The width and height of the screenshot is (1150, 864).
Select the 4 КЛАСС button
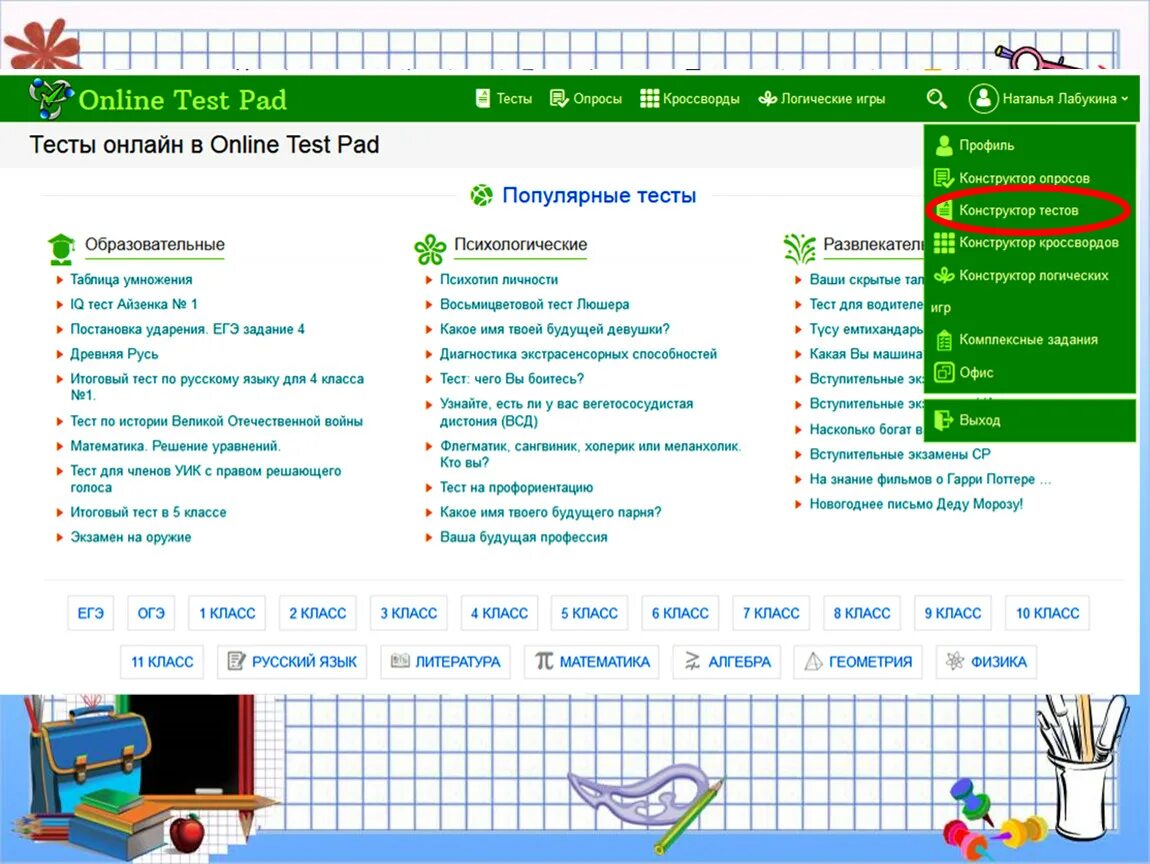499,613
